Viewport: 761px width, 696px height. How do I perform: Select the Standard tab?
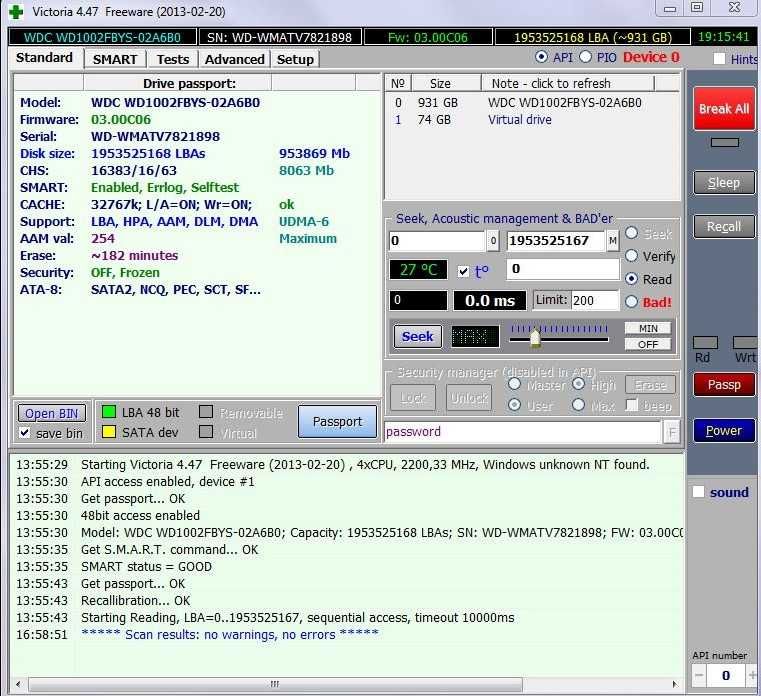(x=45, y=58)
